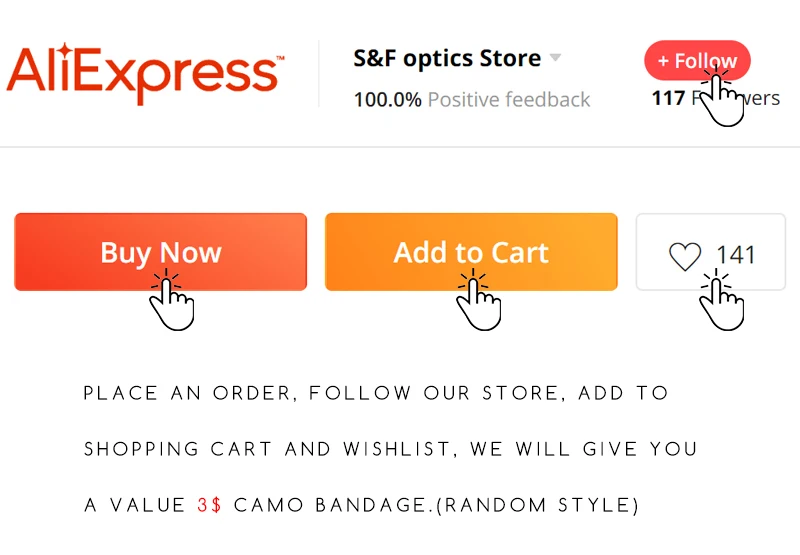Click the 'Place an order, follow our store' line
The width and height of the screenshot is (800, 555).
pyautogui.click(x=376, y=393)
